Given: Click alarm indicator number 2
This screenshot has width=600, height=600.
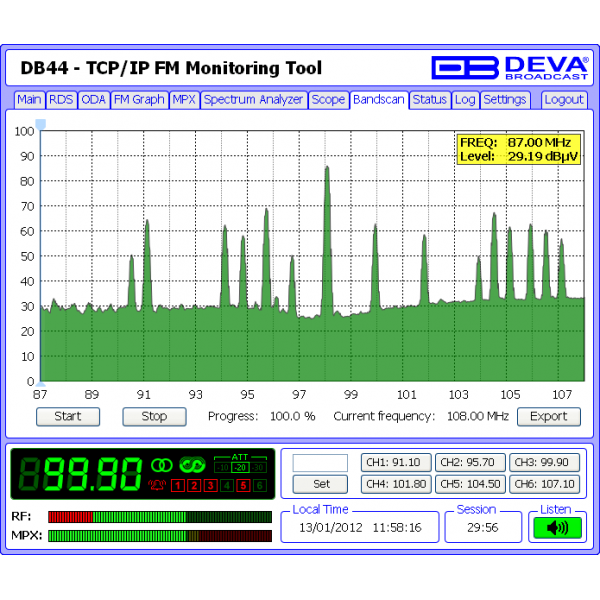Looking at the screenshot, I should point(194,486).
